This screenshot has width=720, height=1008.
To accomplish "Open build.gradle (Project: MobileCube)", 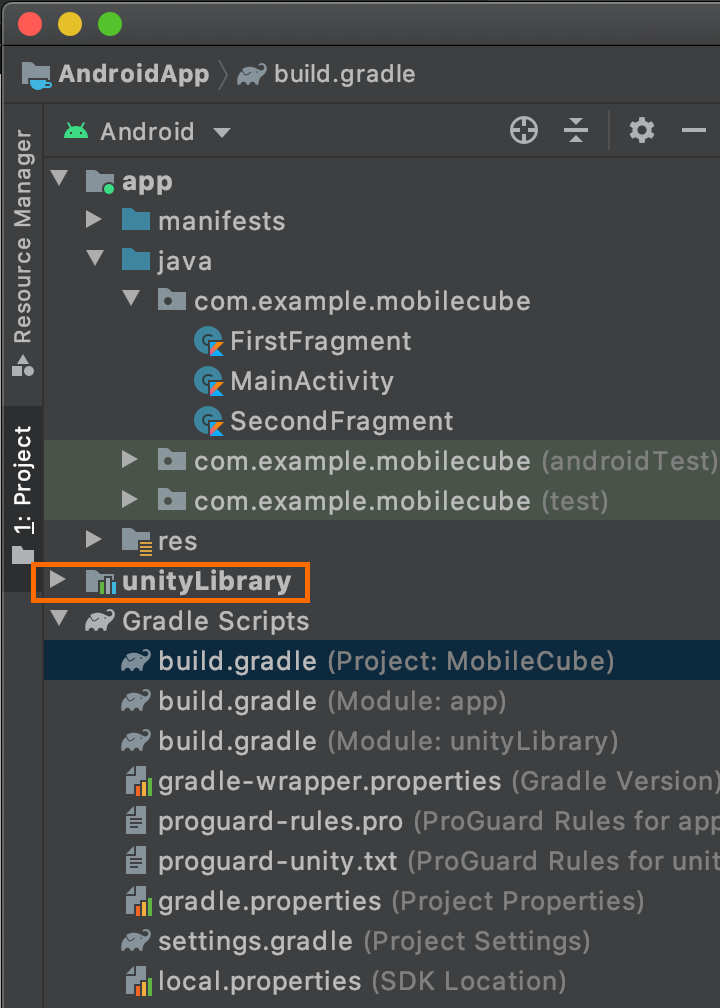I will click(382, 661).
